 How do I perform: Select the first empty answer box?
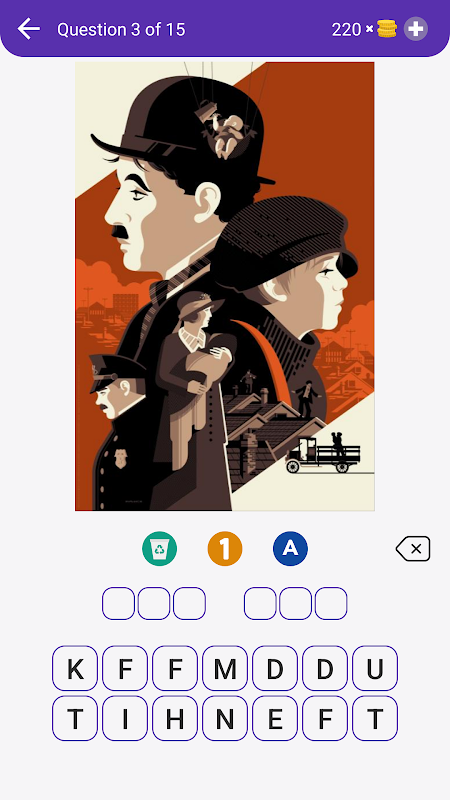pos(118,604)
